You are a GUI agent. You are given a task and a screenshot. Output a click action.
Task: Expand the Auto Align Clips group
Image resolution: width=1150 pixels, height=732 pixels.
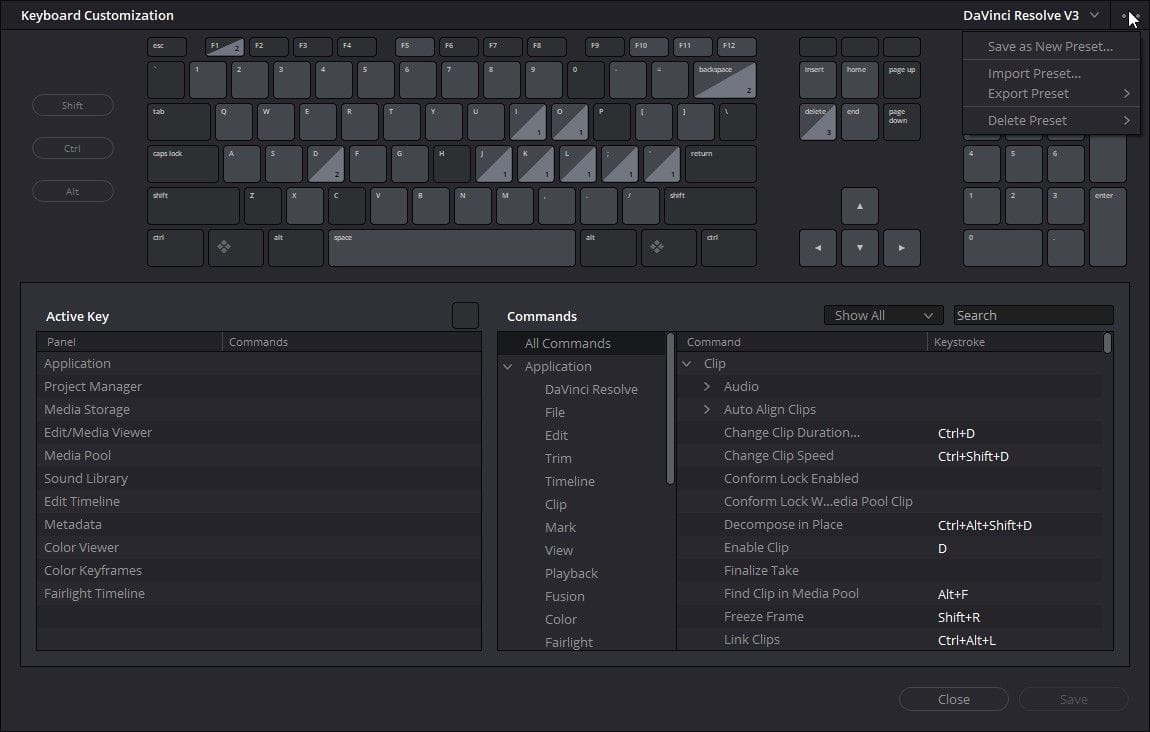(x=707, y=409)
